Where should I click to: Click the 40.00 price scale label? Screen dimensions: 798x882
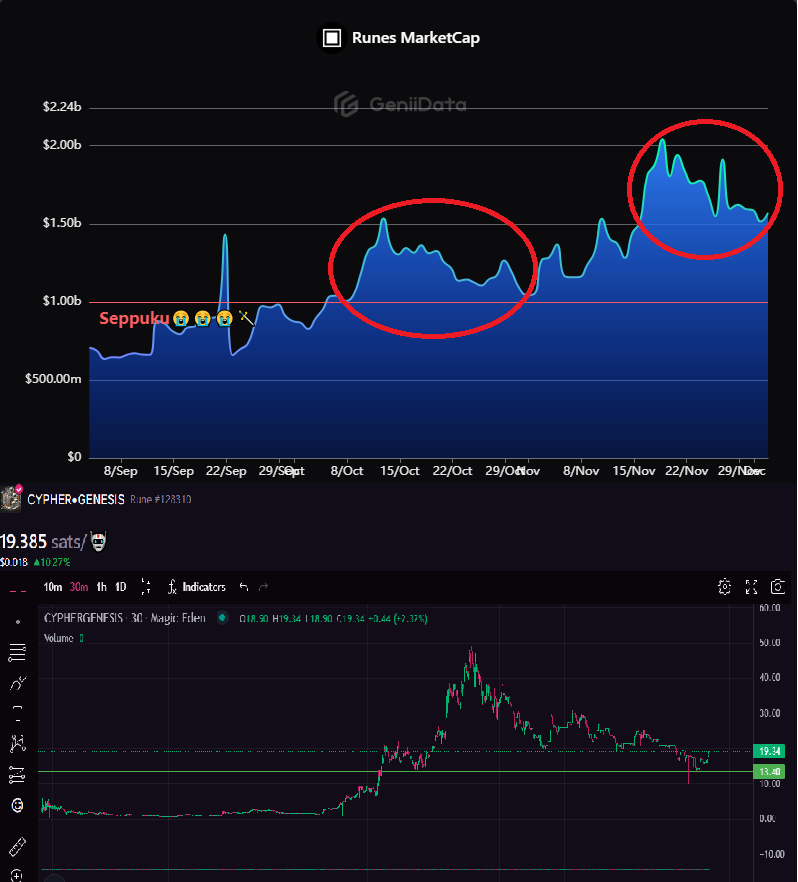tap(769, 677)
